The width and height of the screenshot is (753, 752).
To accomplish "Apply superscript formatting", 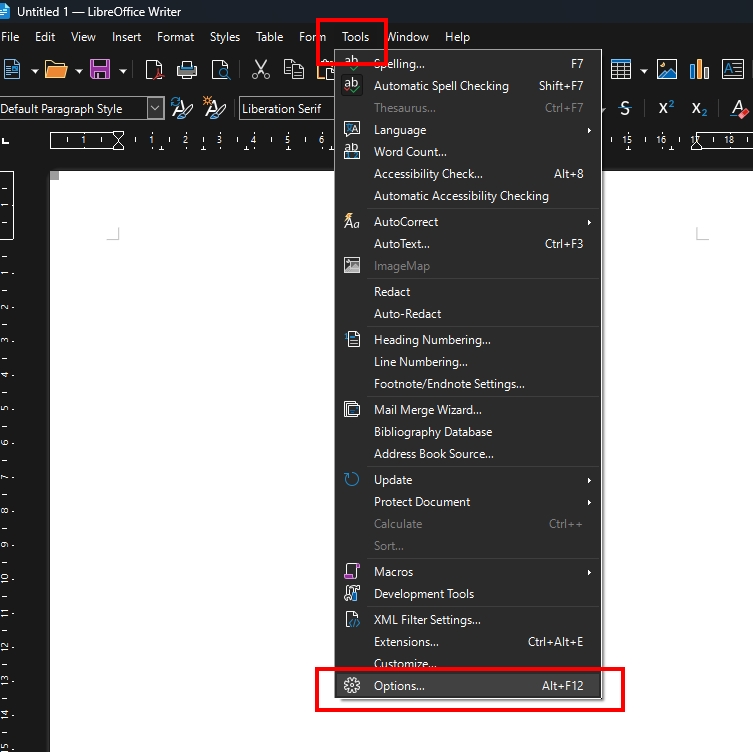I will 666,108.
